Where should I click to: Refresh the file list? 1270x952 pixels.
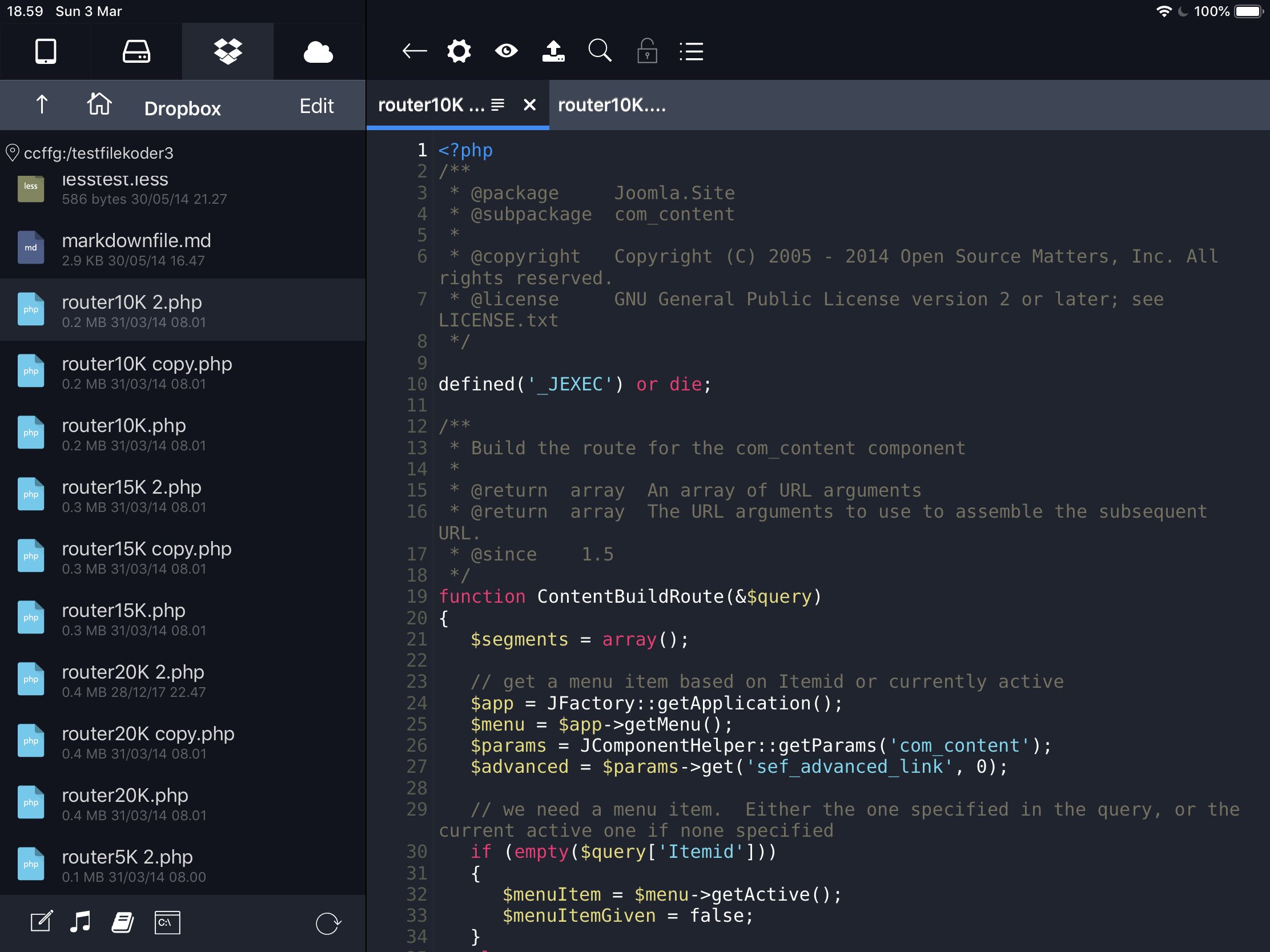point(328,923)
